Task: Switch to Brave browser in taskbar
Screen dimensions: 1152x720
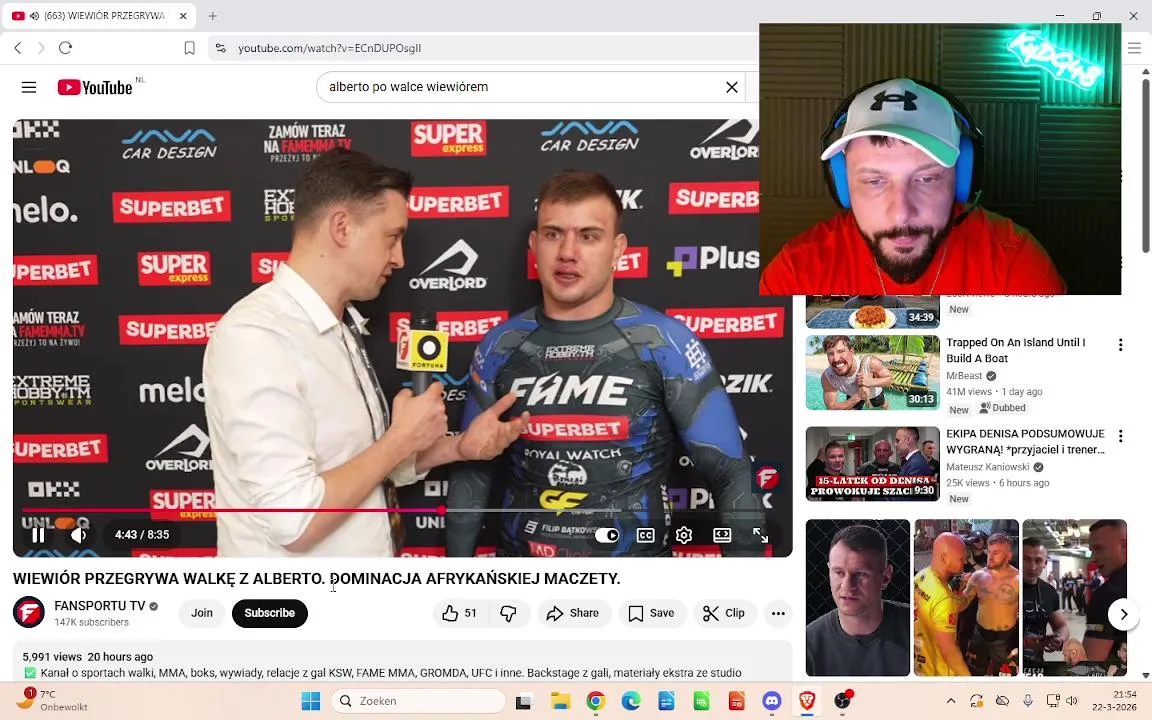Action: pos(807,701)
